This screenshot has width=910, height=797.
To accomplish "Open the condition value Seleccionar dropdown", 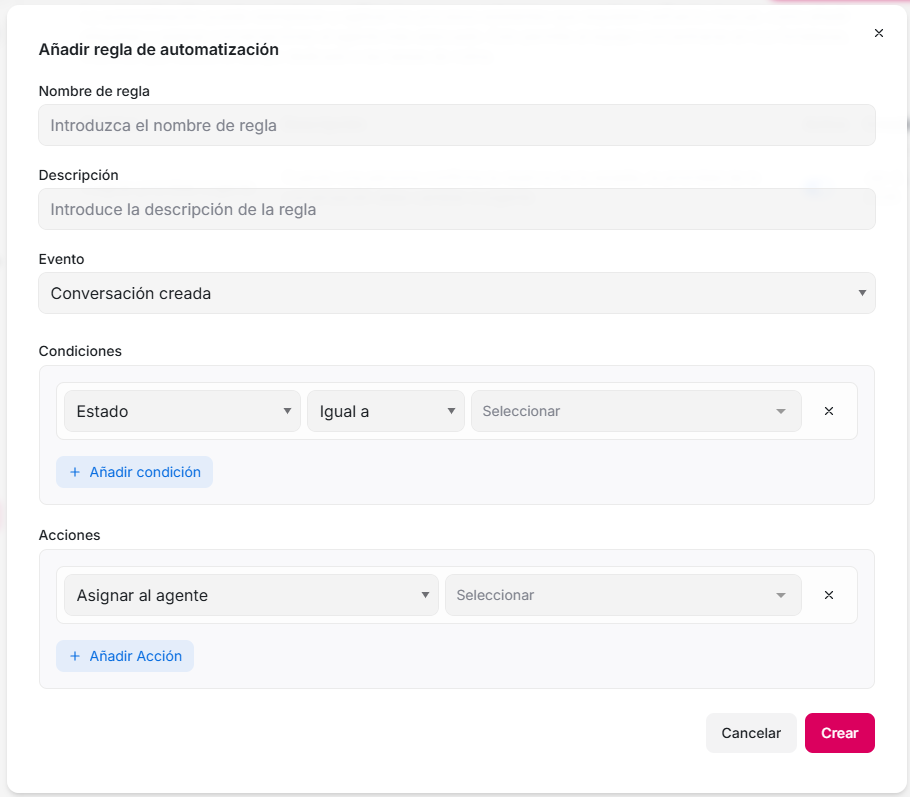I will (635, 411).
